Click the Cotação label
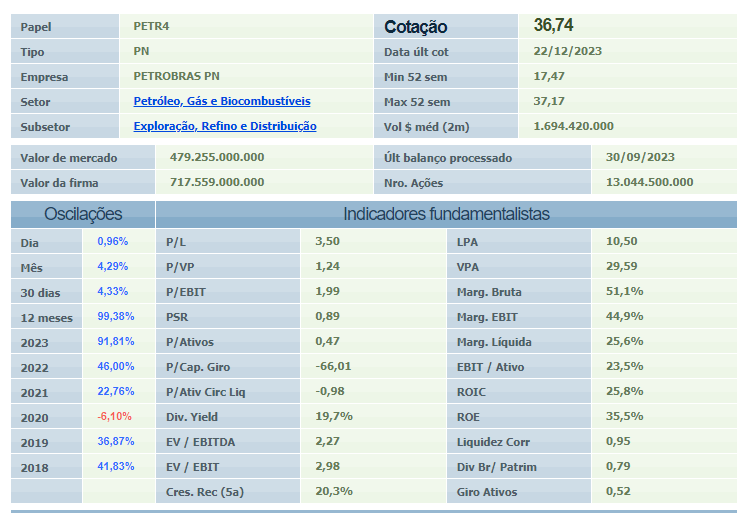The height and width of the screenshot is (513, 745). [415, 27]
